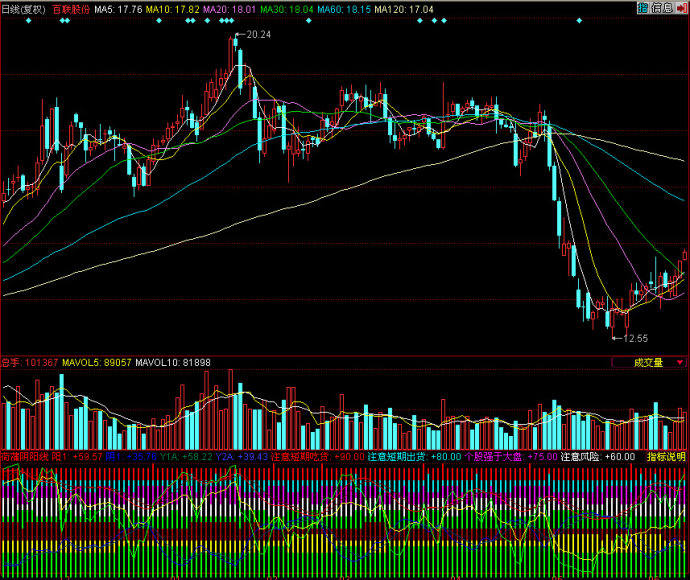Image resolution: width=690 pixels, height=580 pixels.
Task: Click the 总手: 101367 volume label
Action: click(x=29, y=363)
